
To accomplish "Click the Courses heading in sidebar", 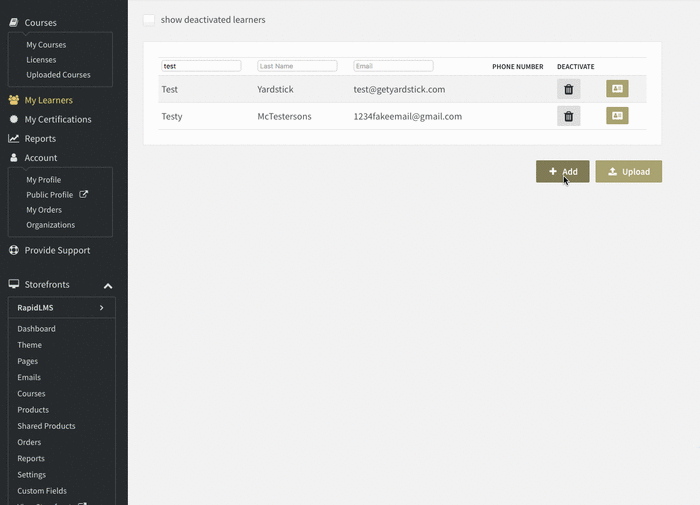I will 40,23.
